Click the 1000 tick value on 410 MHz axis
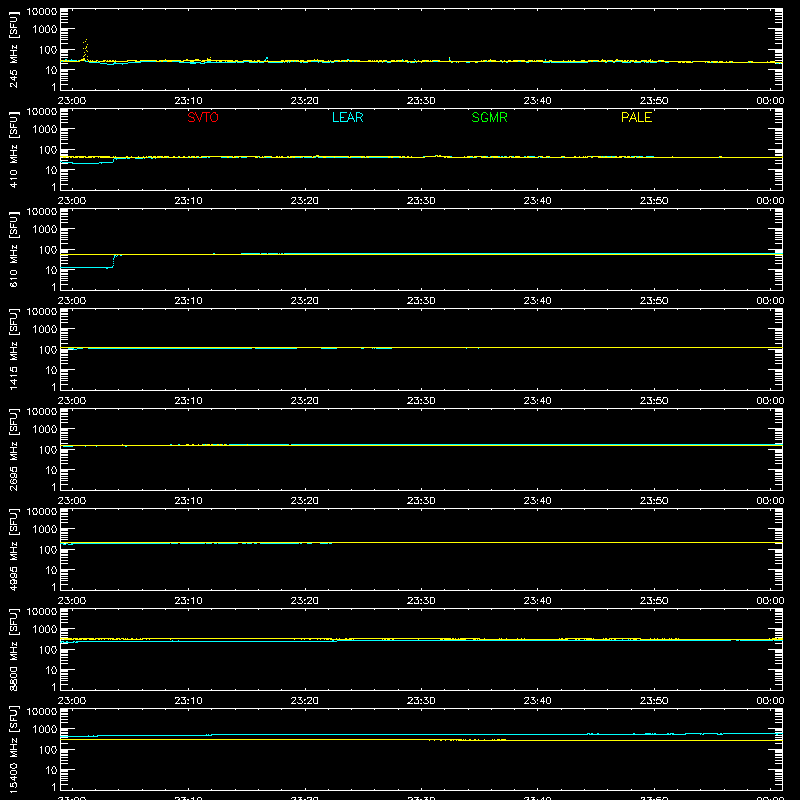Screen dimensions: 800x800 [x=45, y=130]
